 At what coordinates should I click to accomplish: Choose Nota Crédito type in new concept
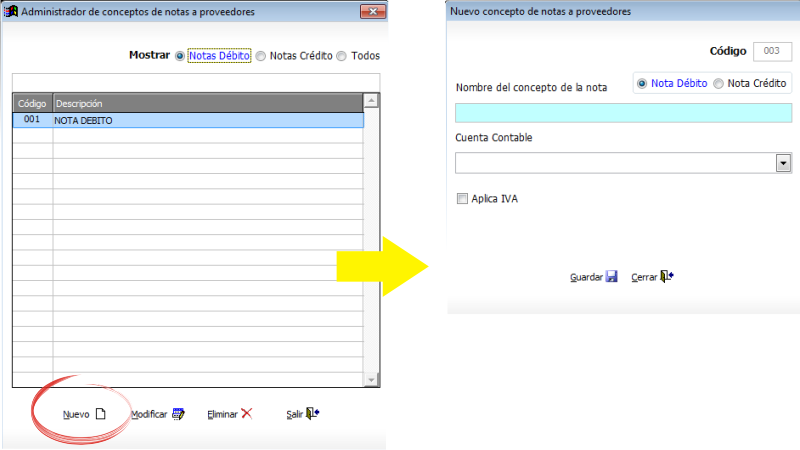click(718, 84)
